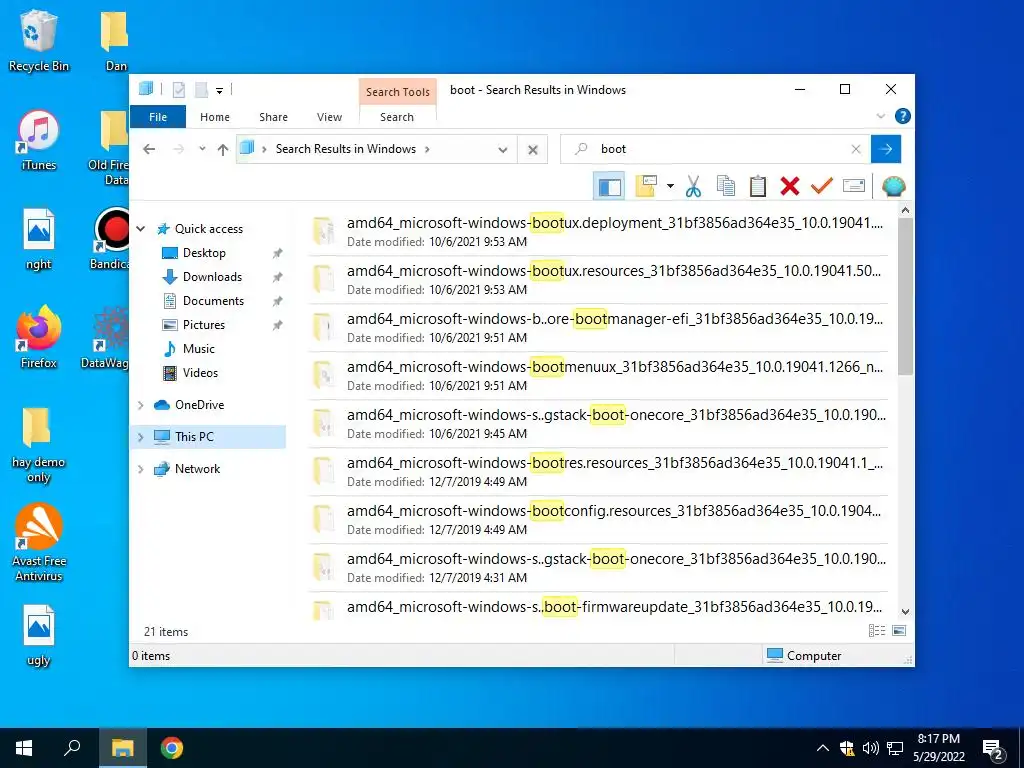Click the scrollbar down arrow in results list

[905, 612]
